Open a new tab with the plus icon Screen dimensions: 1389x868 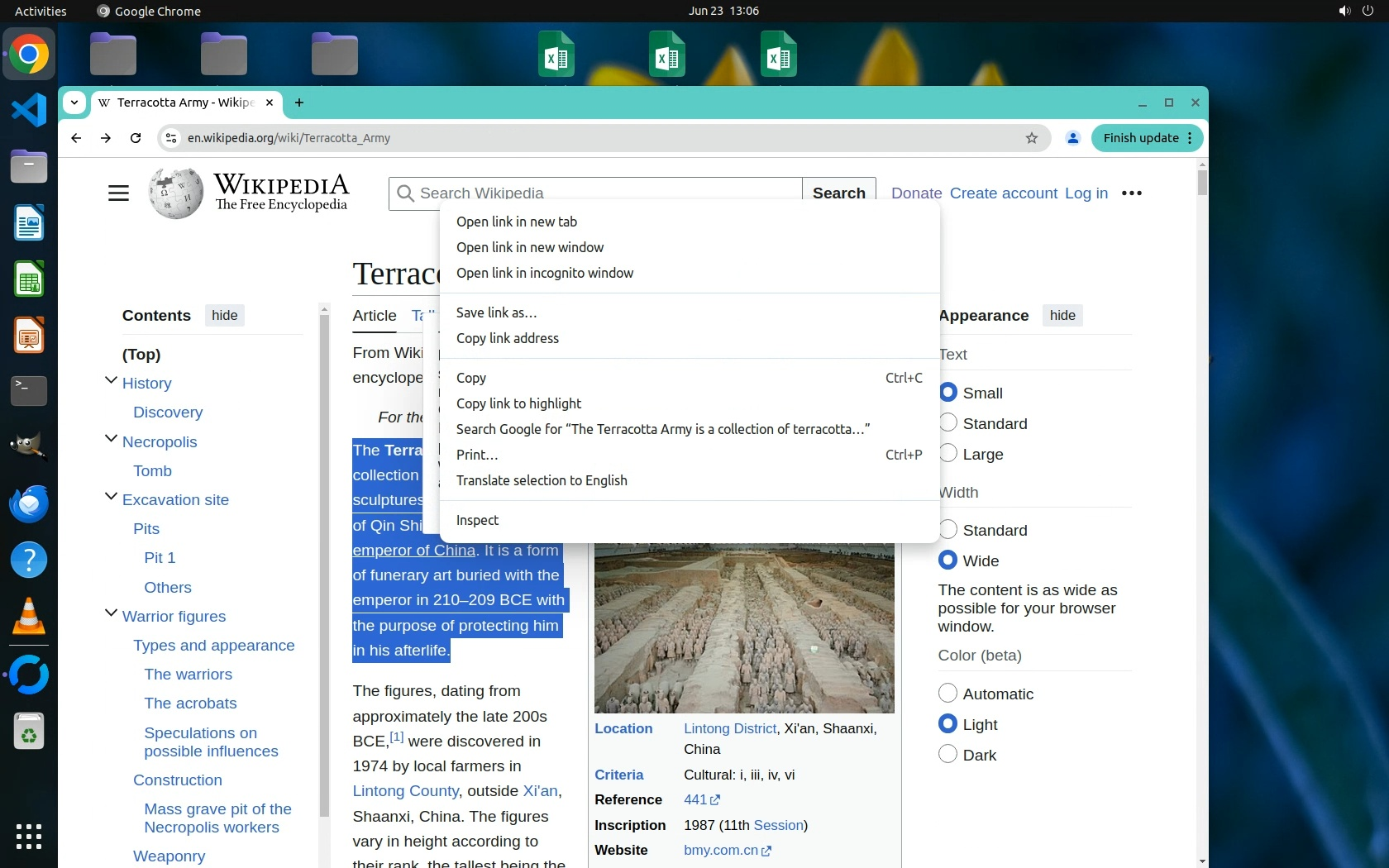(x=299, y=103)
